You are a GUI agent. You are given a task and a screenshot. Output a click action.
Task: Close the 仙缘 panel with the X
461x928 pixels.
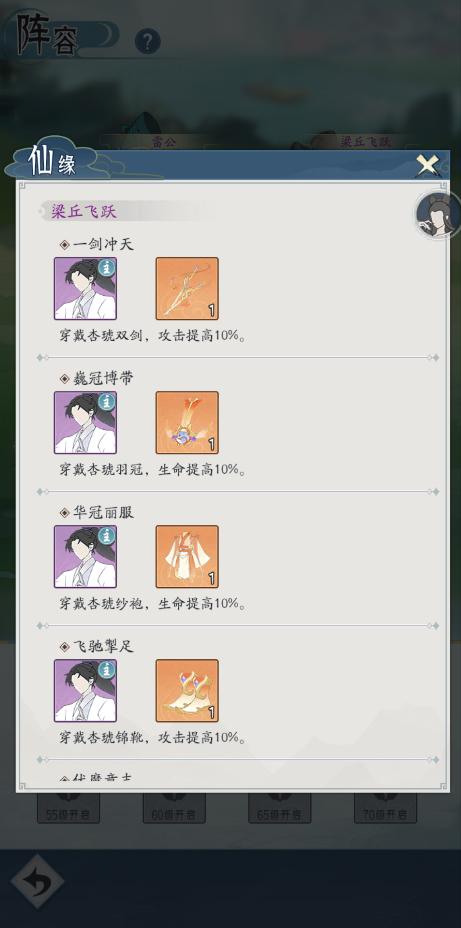(x=427, y=165)
